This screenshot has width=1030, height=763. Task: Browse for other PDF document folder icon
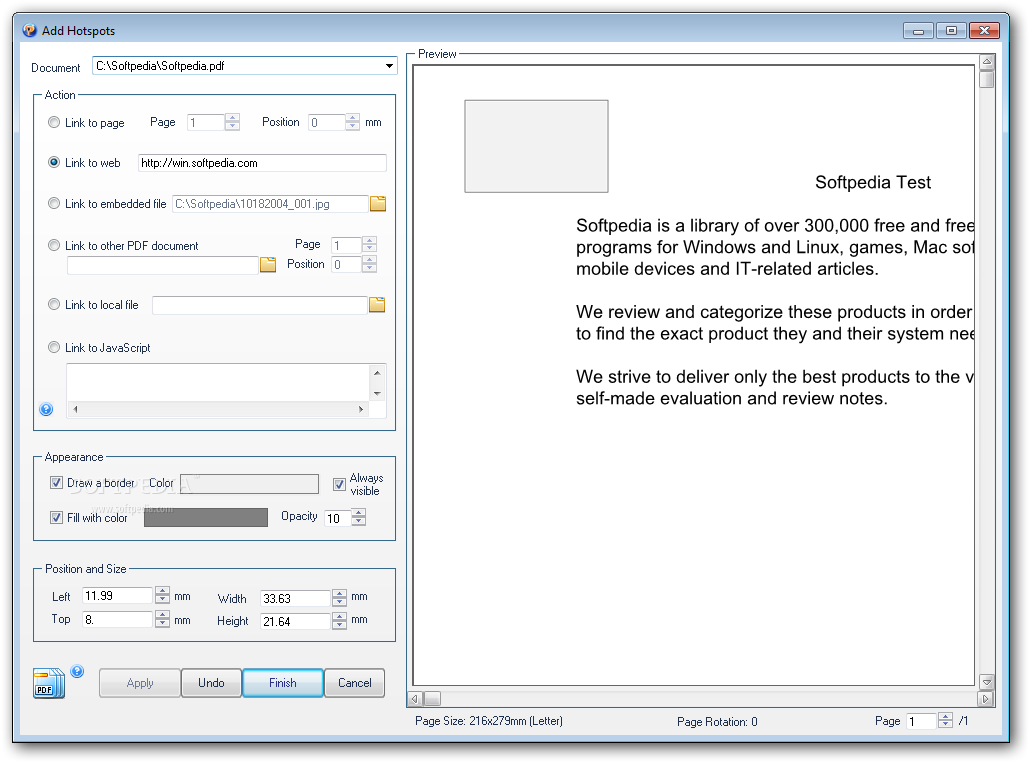pos(268,265)
